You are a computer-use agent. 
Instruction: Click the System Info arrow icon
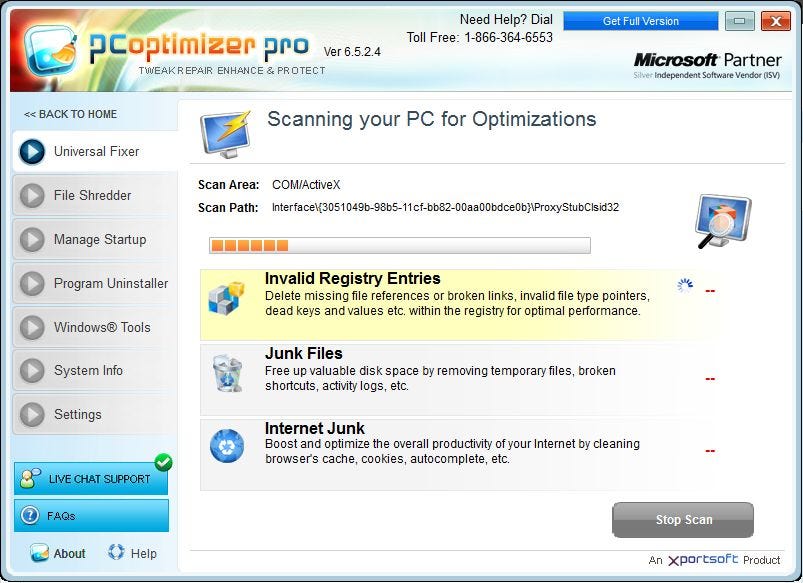(32, 370)
